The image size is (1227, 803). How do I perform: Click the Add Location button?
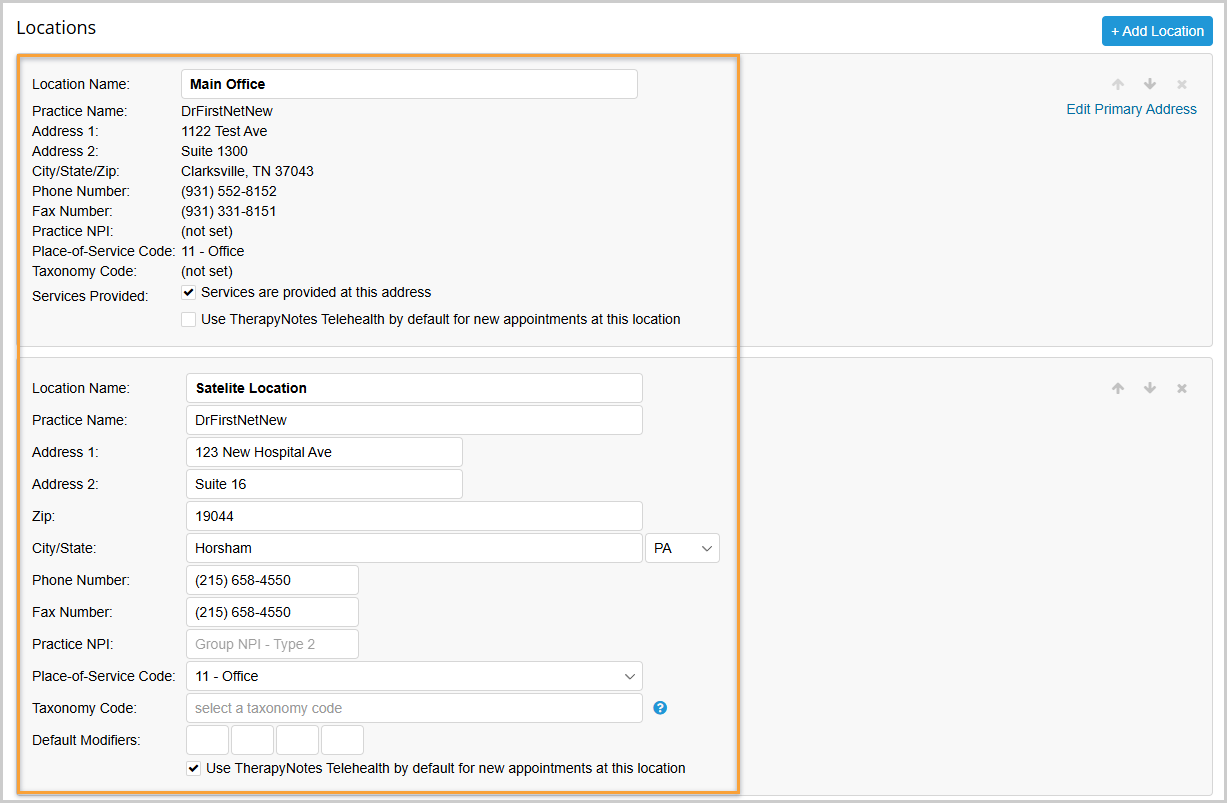point(1157,31)
